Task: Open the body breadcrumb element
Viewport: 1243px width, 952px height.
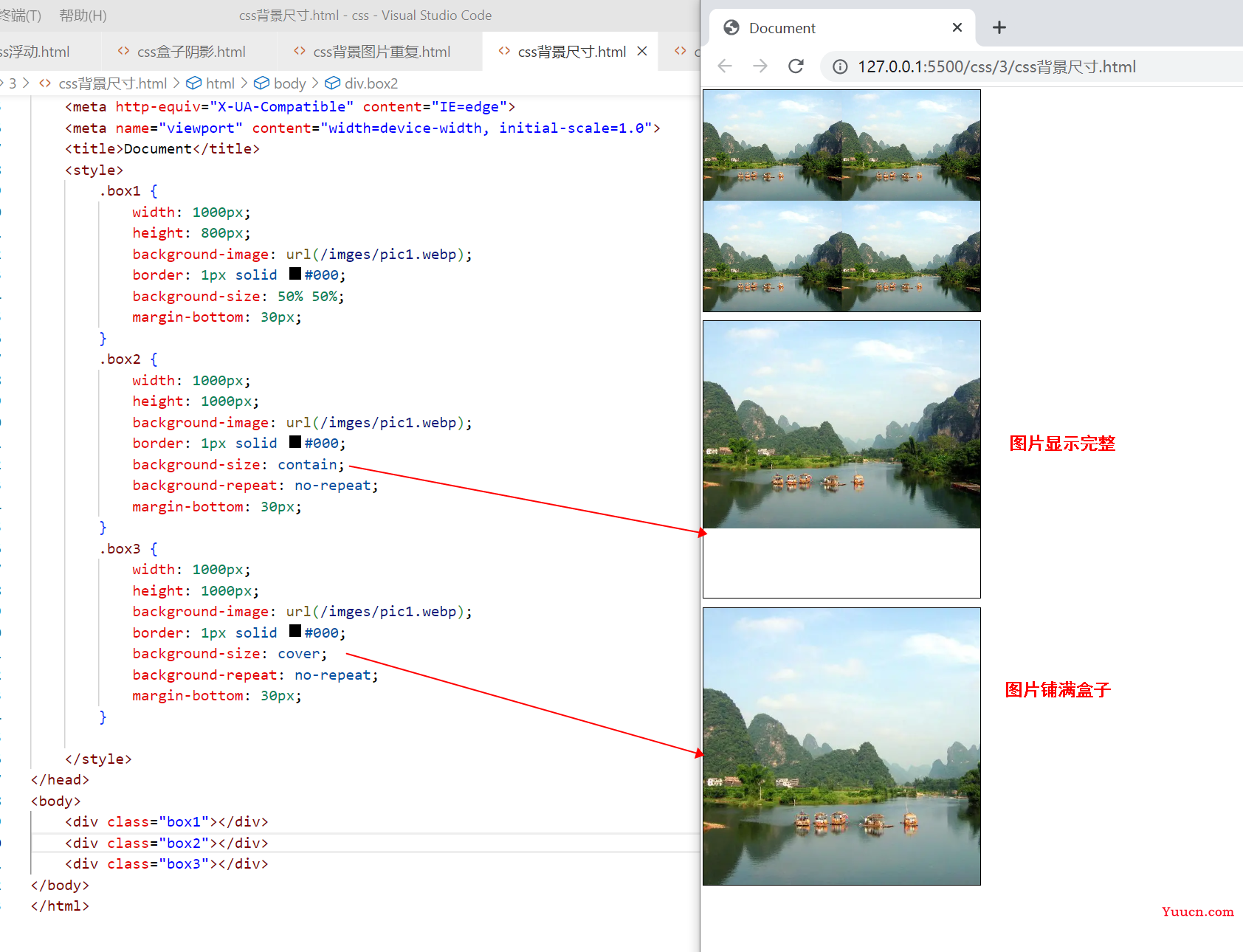Action: (x=289, y=83)
